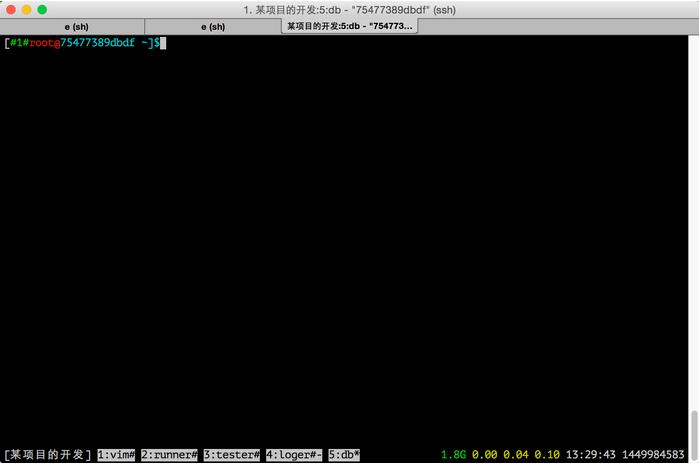
Task: Click the load average '0.10' value
Action: (547, 455)
